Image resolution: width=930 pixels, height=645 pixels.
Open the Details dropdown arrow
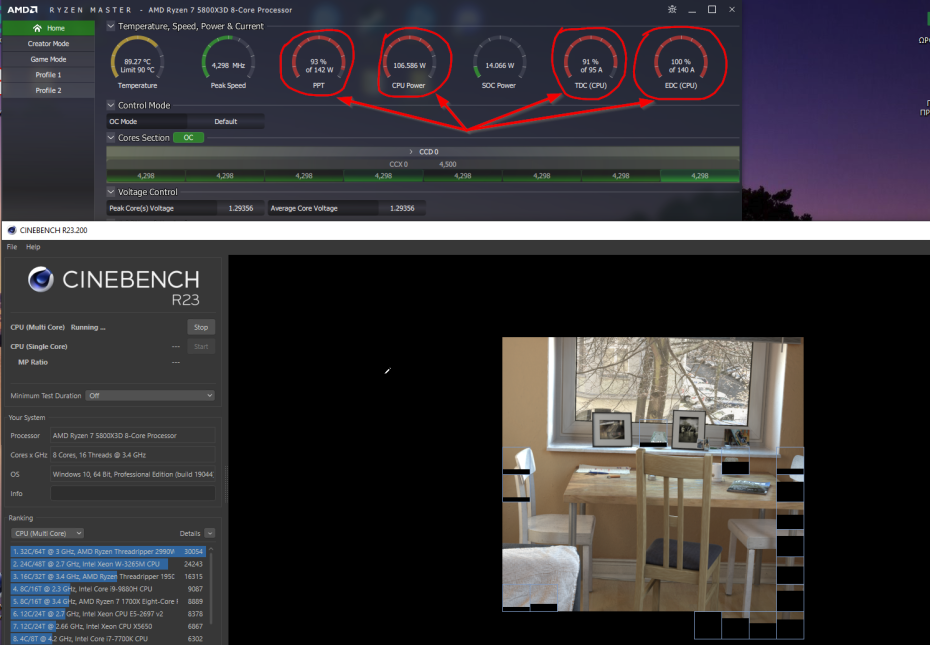pyautogui.click(x=209, y=533)
